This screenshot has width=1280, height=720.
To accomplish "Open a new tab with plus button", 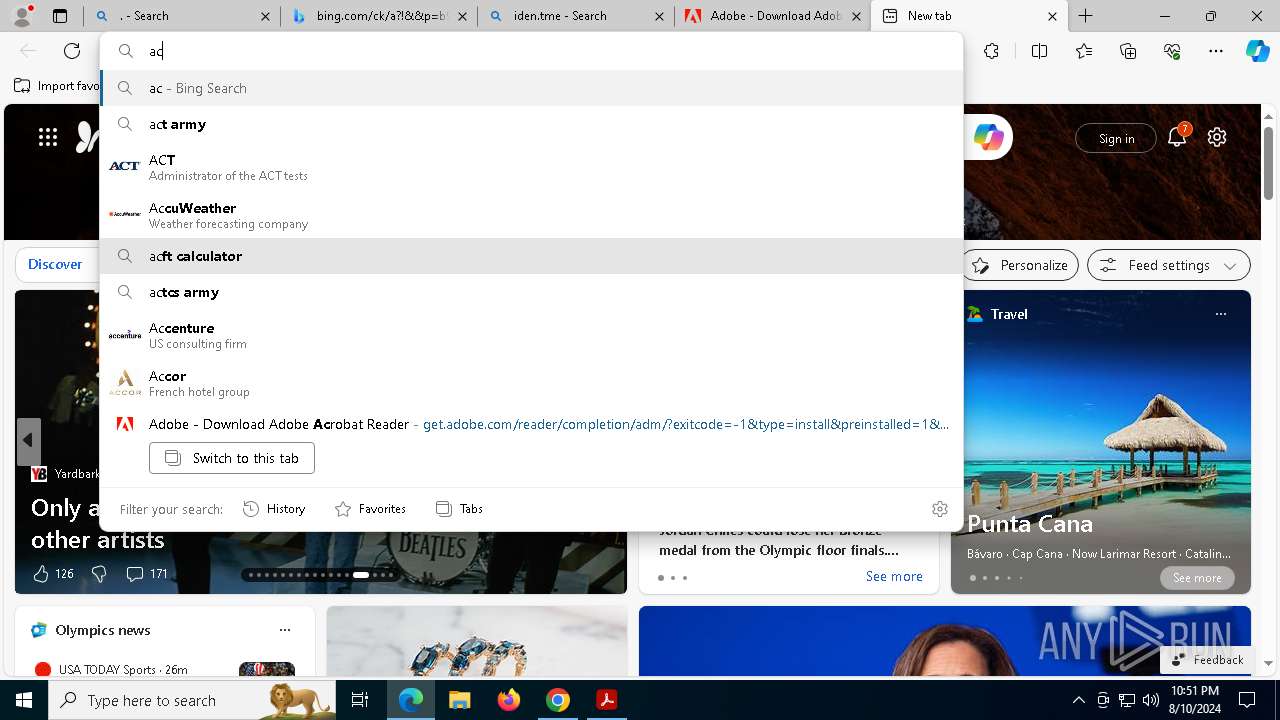I will (x=1085, y=16).
